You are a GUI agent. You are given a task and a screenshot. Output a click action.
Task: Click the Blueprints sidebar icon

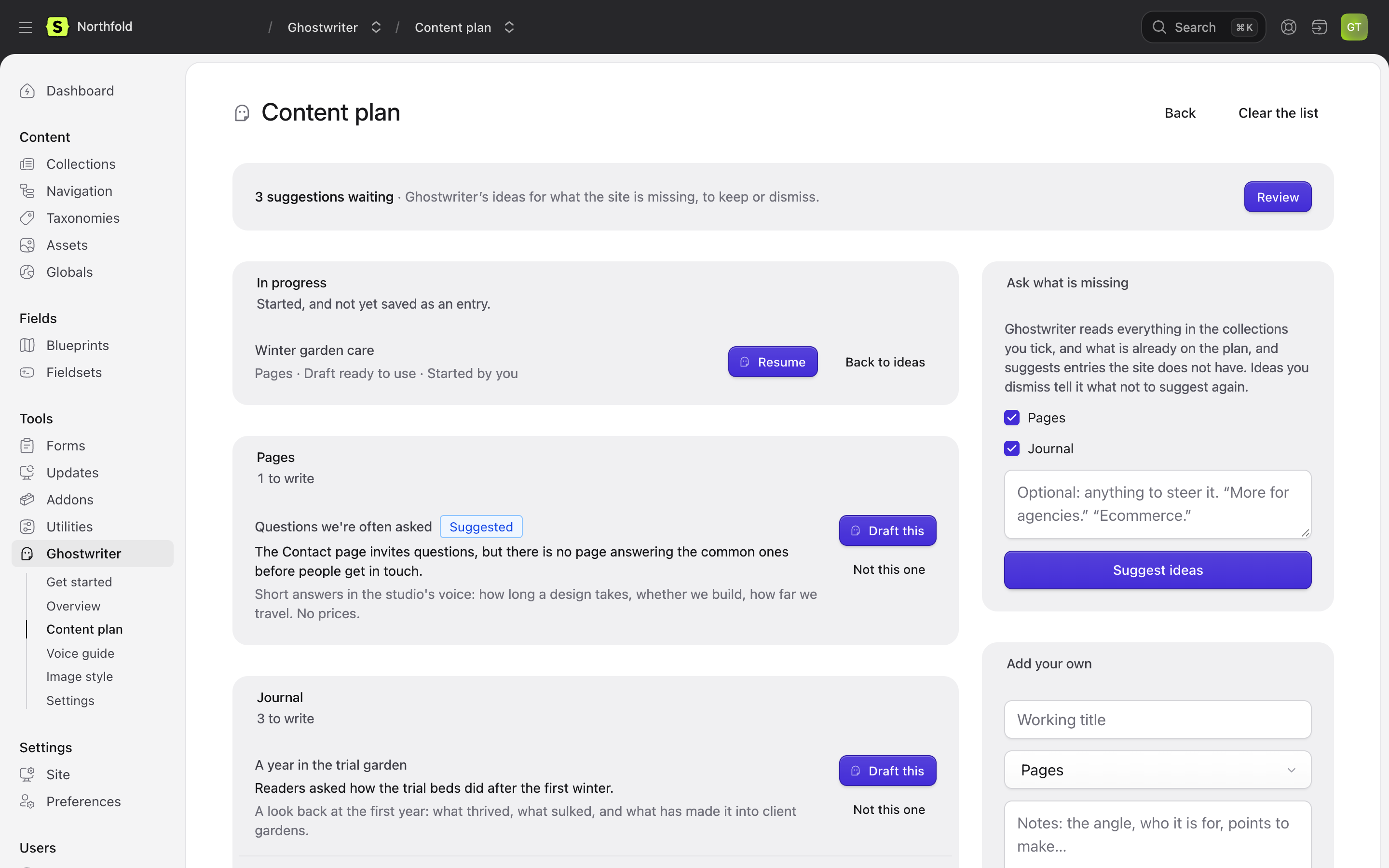[27, 345]
